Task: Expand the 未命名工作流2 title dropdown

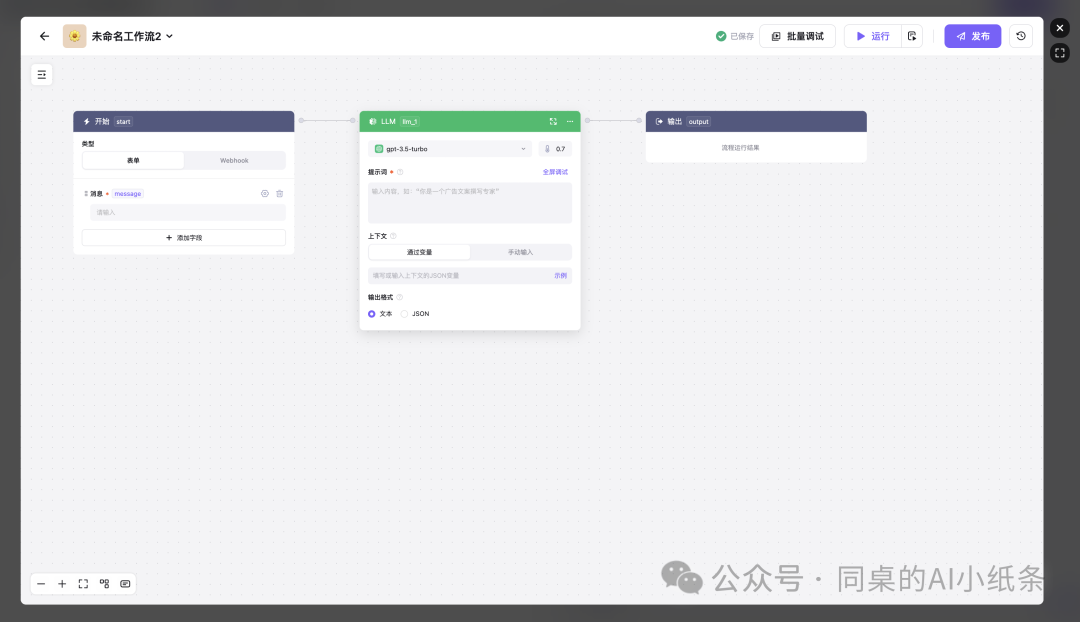Action: point(169,36)
